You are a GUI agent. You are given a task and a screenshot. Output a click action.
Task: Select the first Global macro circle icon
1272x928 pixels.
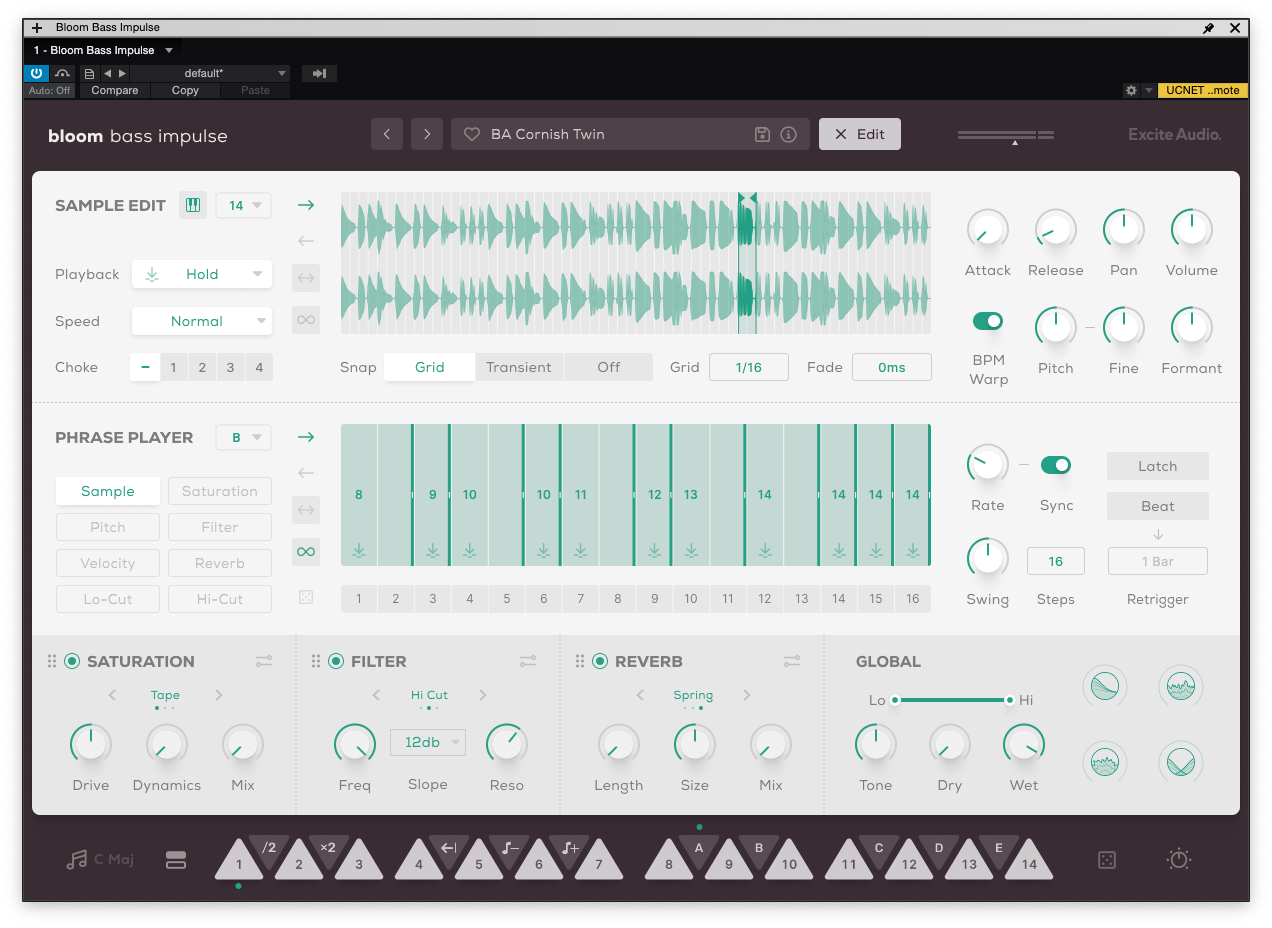pos(1105,687)
